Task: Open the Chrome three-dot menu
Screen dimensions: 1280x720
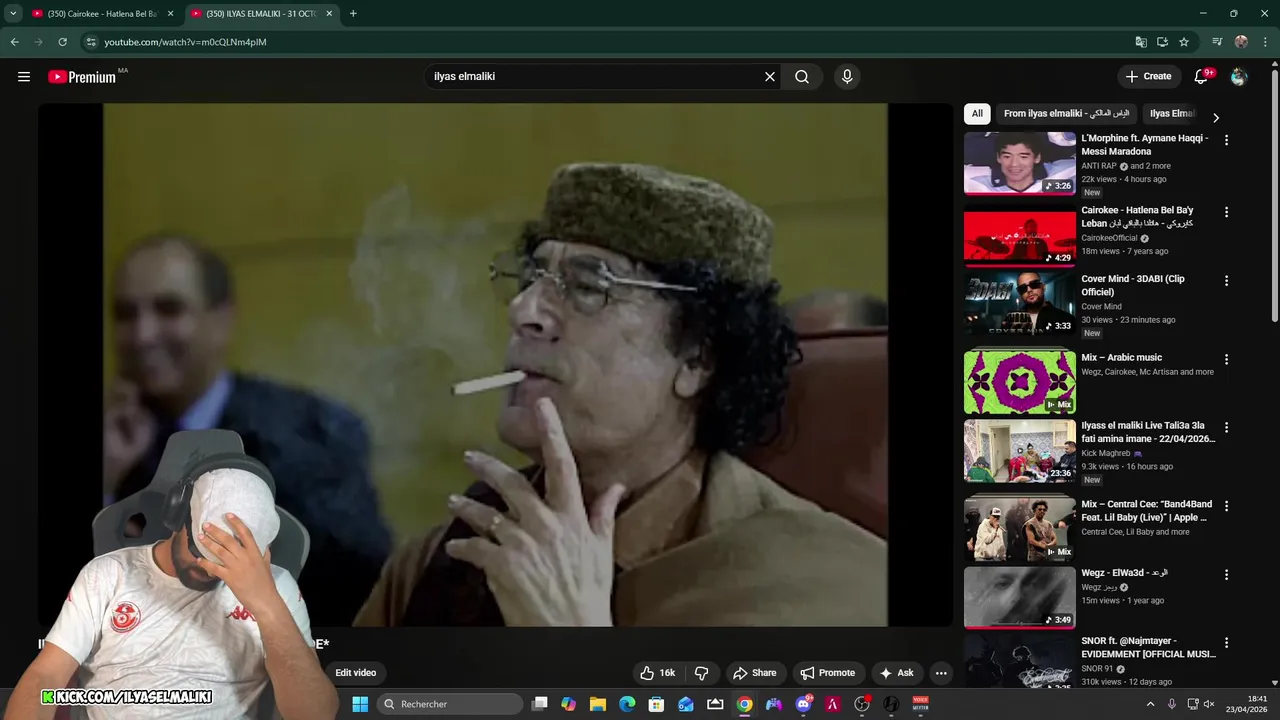Action: 1264,42
